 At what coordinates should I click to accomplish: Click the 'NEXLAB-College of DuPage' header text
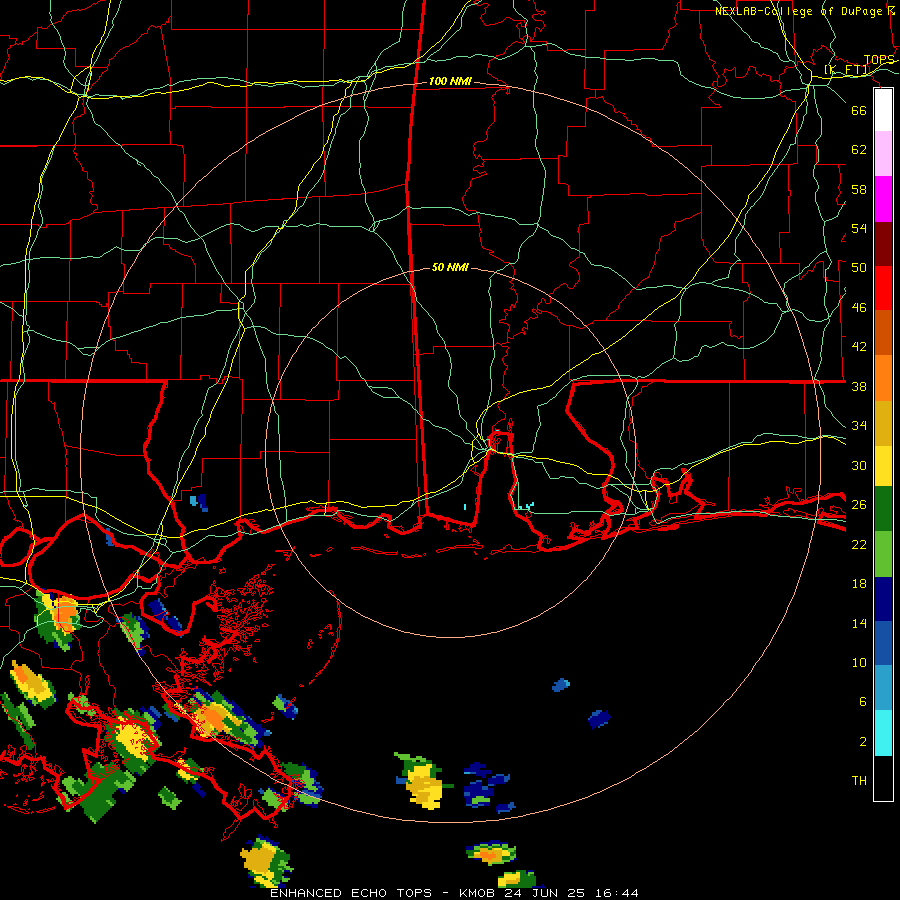[x=799, y=11]
